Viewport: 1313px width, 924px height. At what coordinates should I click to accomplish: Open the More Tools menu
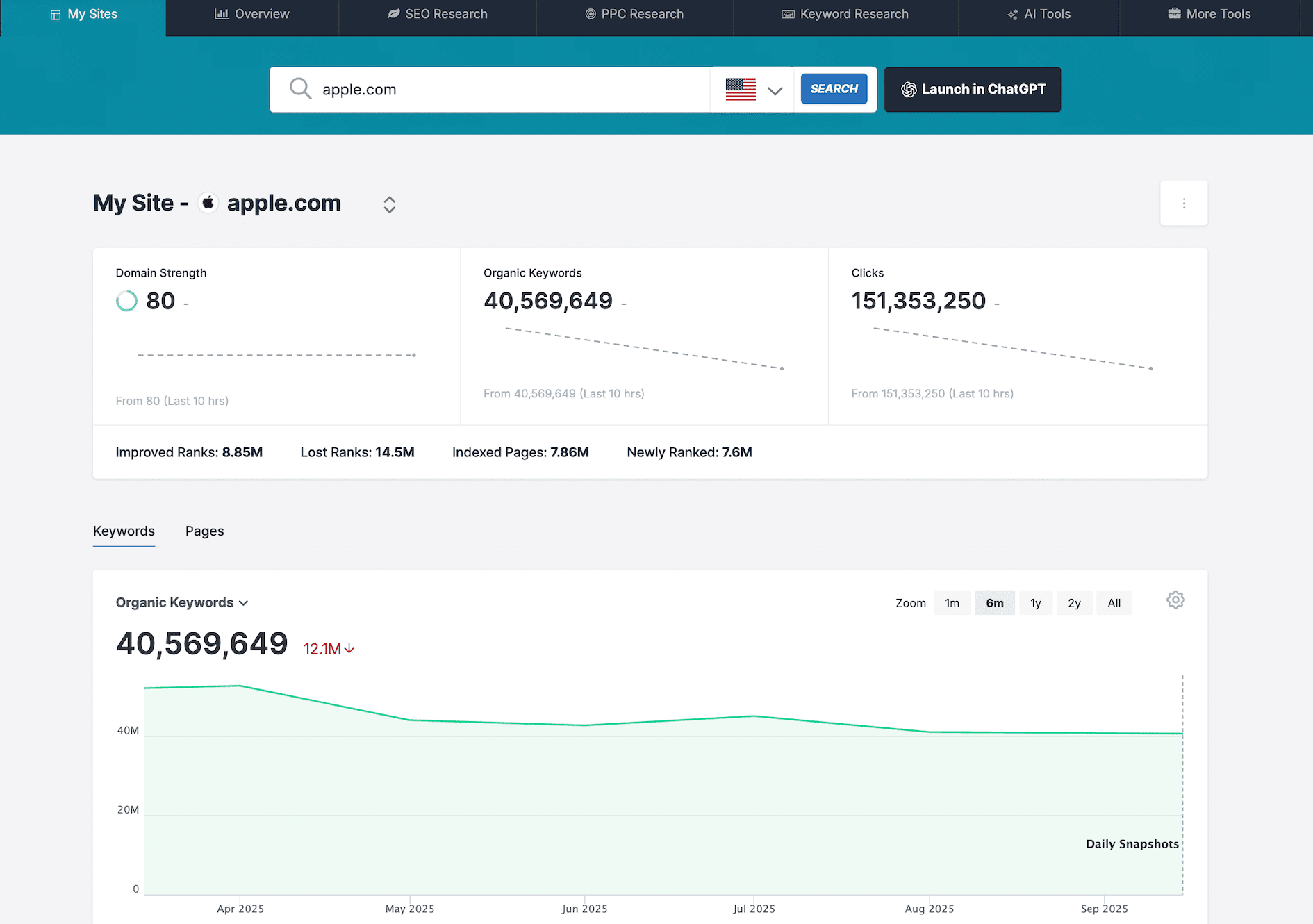[1209, 14]
